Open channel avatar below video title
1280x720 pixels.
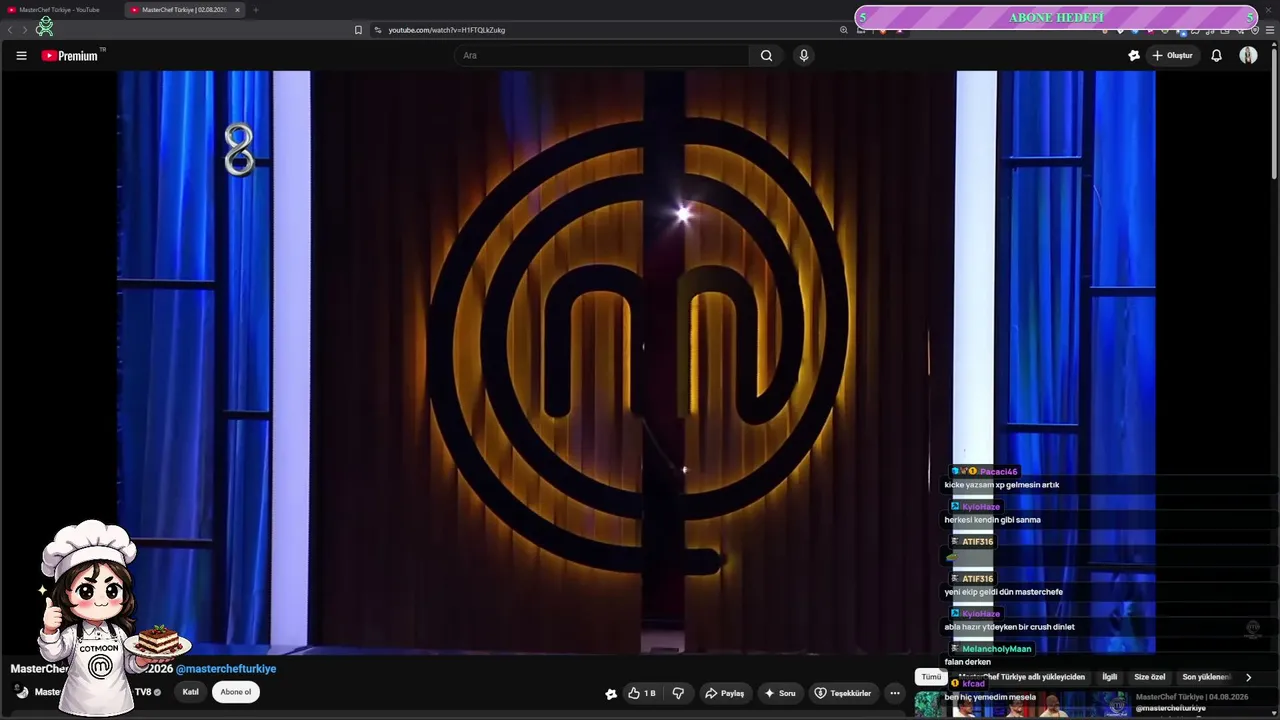21,692
